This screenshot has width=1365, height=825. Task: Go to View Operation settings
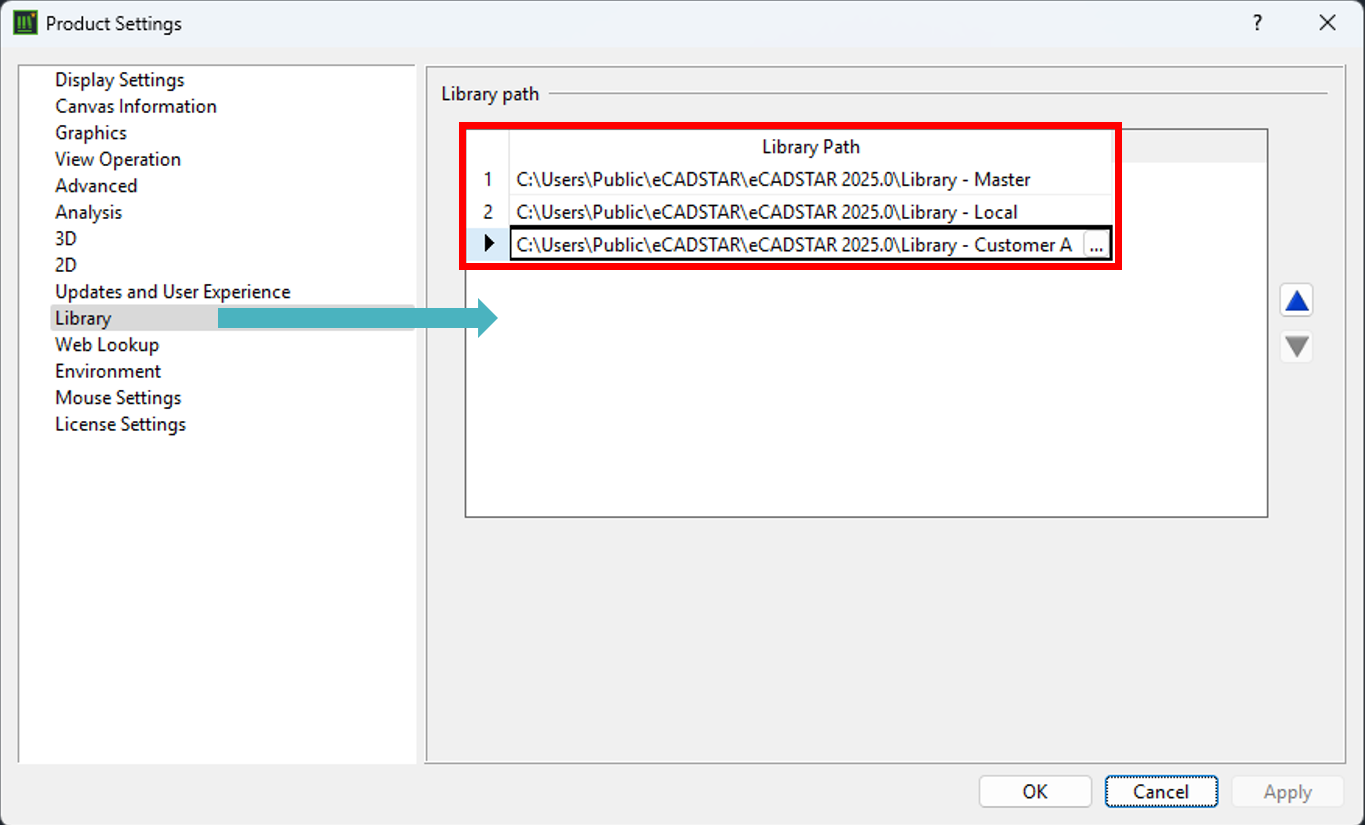pos(118,159)
